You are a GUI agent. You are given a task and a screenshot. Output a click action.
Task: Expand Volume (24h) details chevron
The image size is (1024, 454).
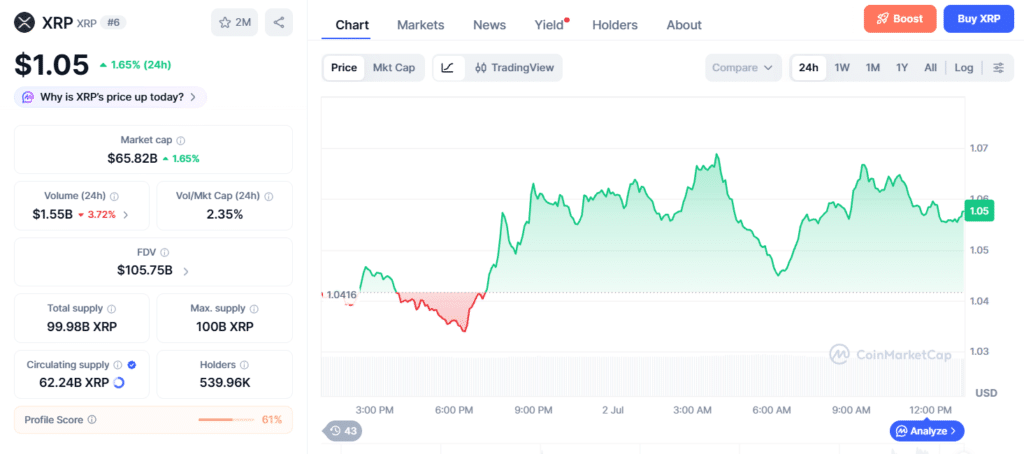(x=126, y=214)
